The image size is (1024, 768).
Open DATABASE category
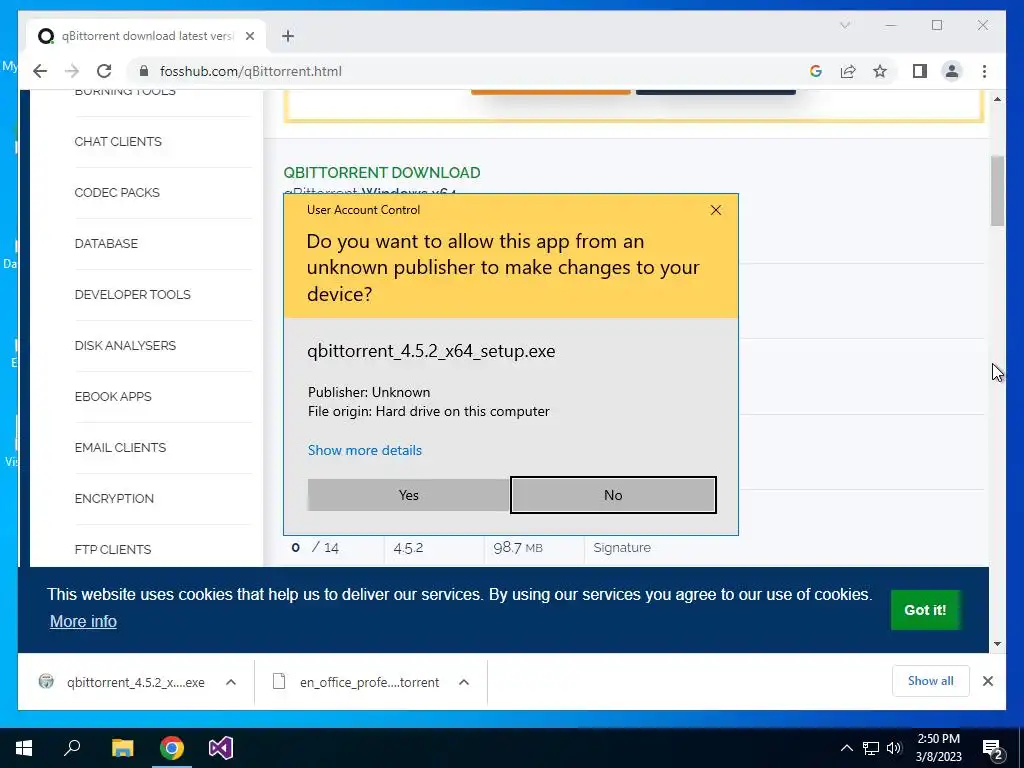tap(106, 244)
